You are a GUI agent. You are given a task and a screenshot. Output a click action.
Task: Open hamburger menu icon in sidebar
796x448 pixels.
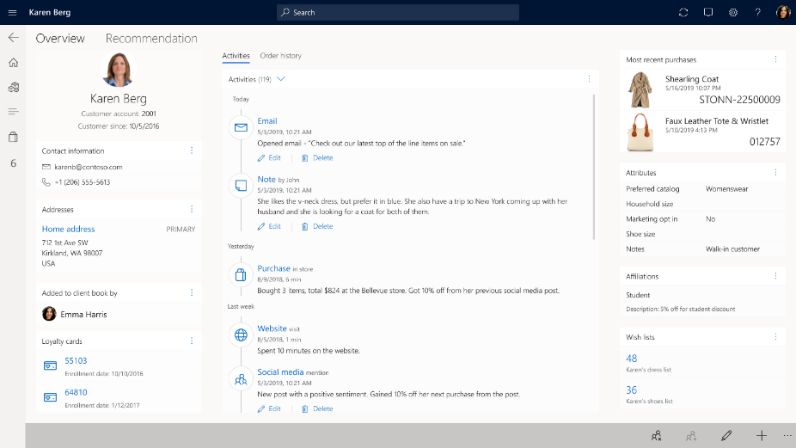(13, 111)
